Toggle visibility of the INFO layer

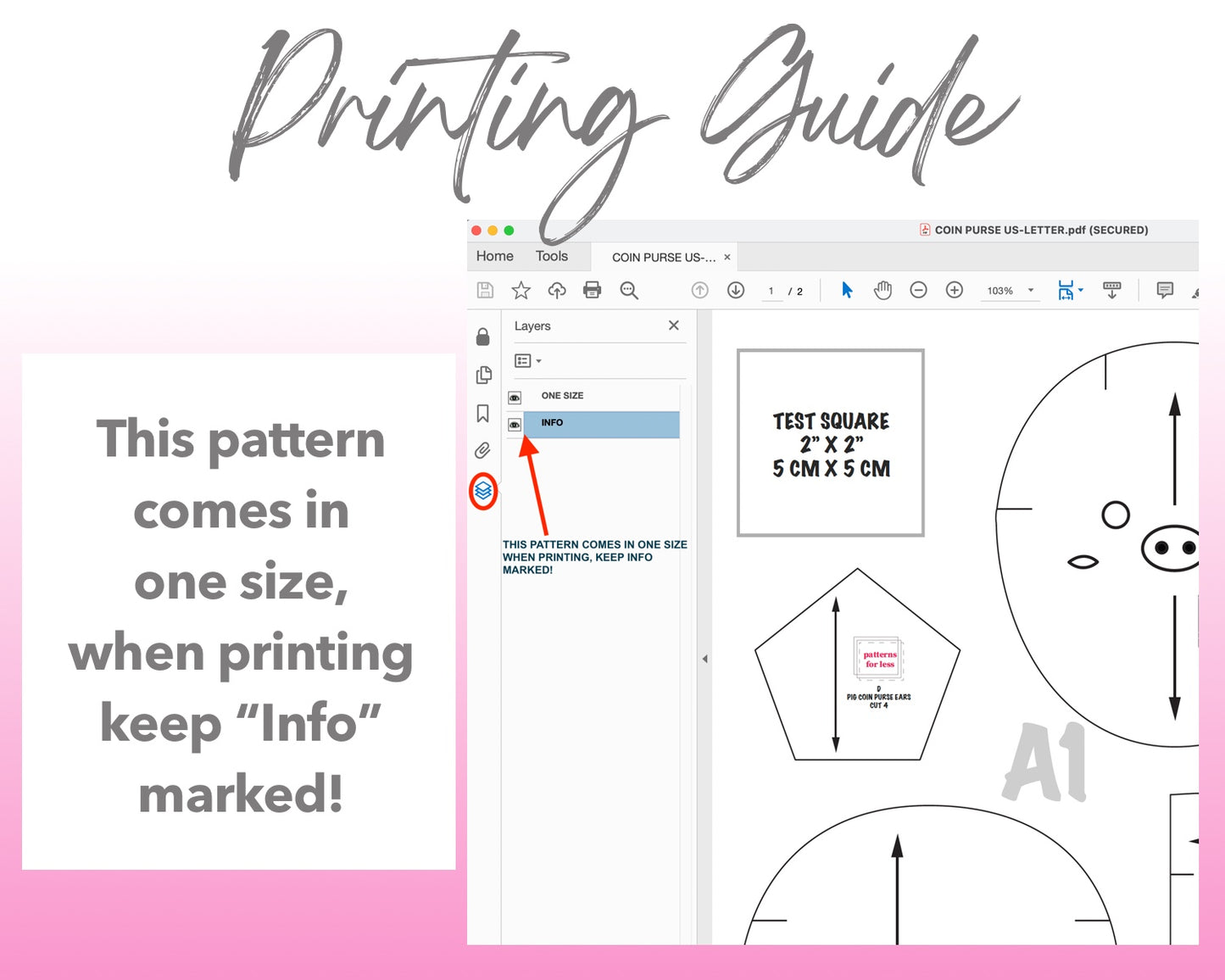515,424
